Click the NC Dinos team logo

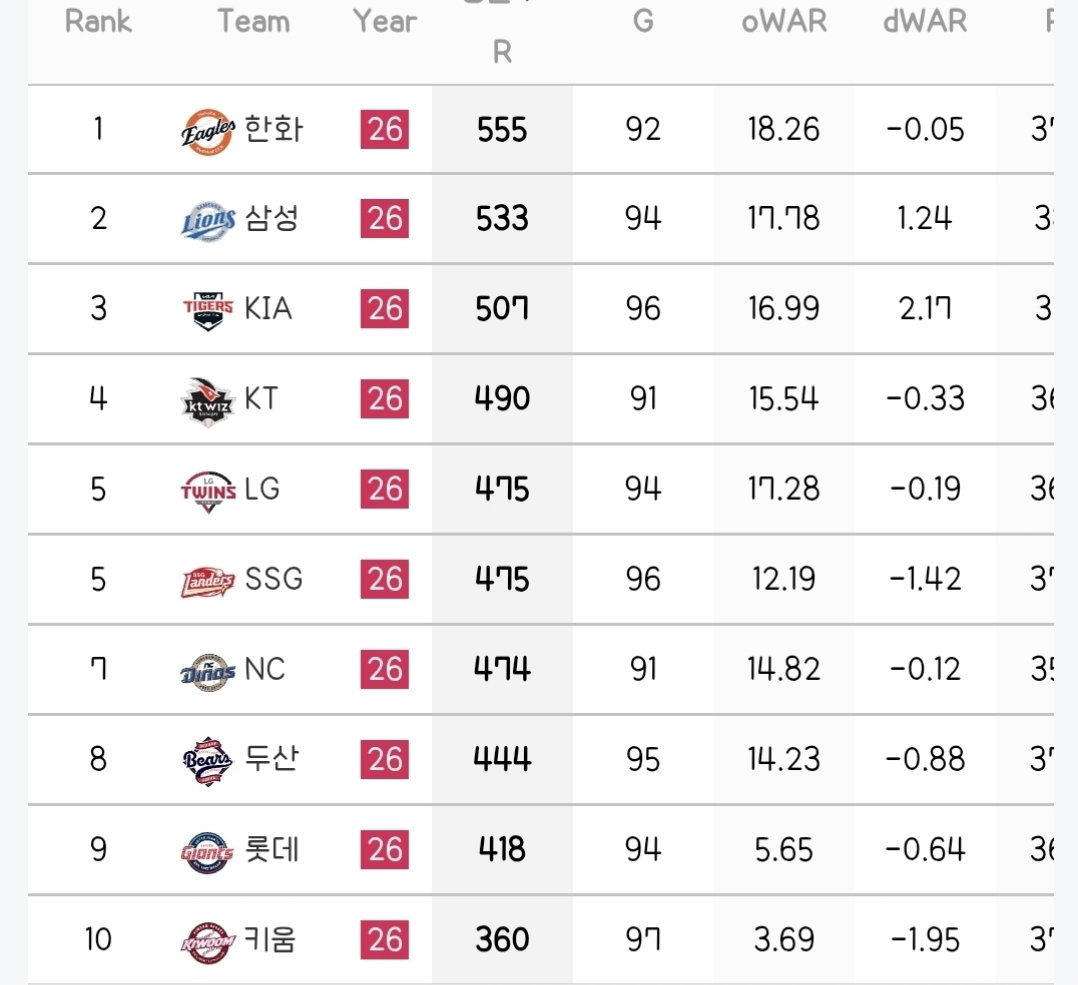tap(208, 672)
